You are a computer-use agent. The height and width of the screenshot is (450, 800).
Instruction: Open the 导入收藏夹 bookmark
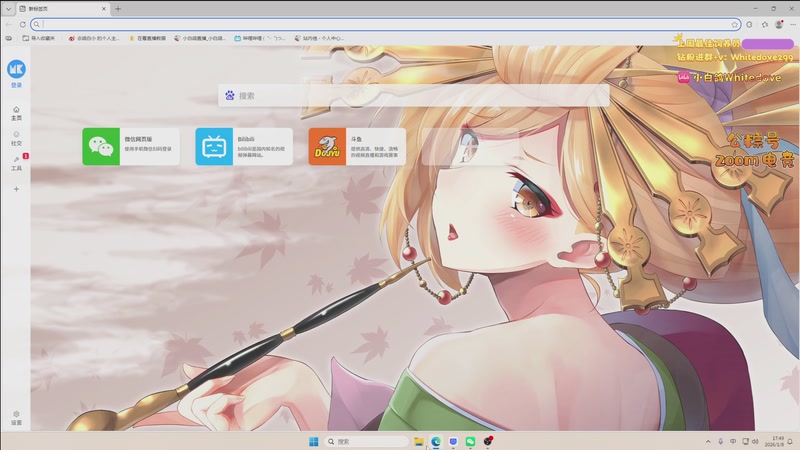pos(39,38)
